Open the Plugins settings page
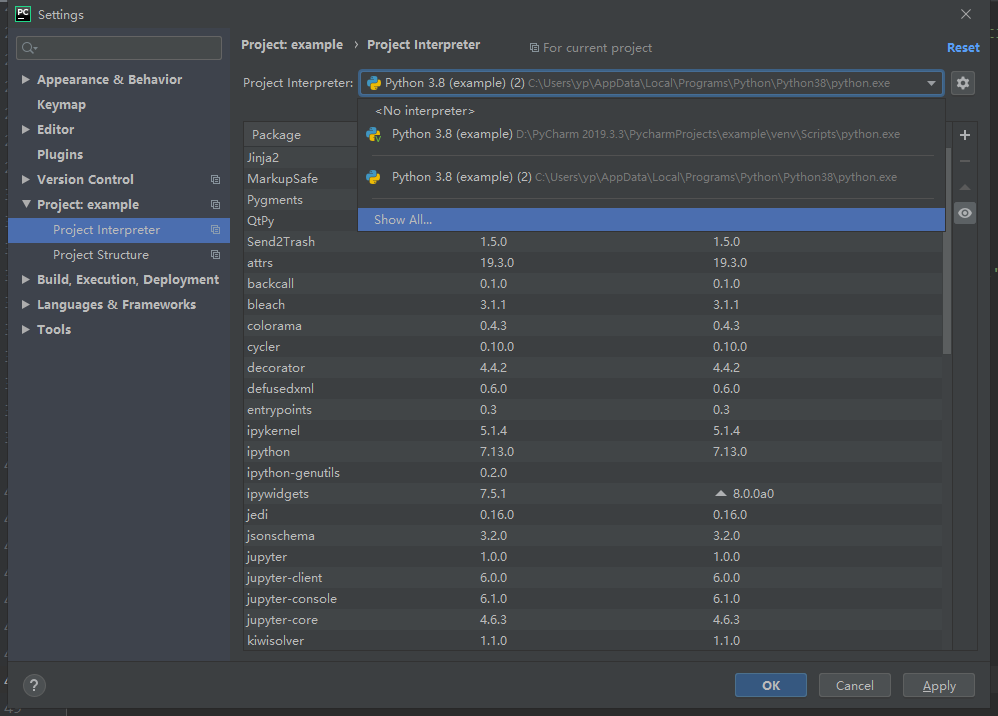This screenshot has width=998, height=716. pyautogui.click(x=60, y=155)
